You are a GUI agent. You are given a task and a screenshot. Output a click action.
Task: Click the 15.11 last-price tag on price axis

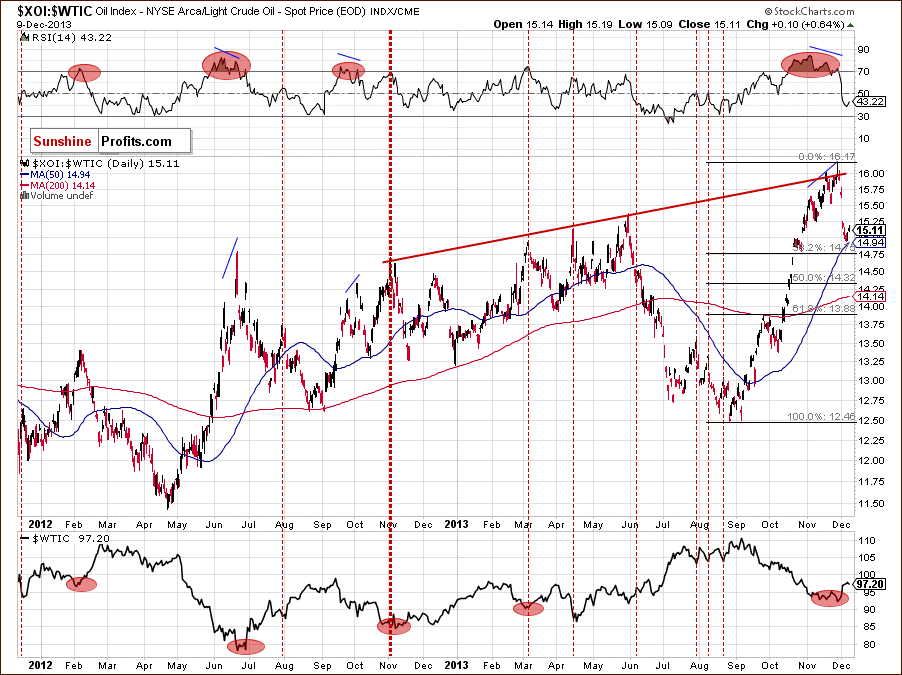coord(870,230)
